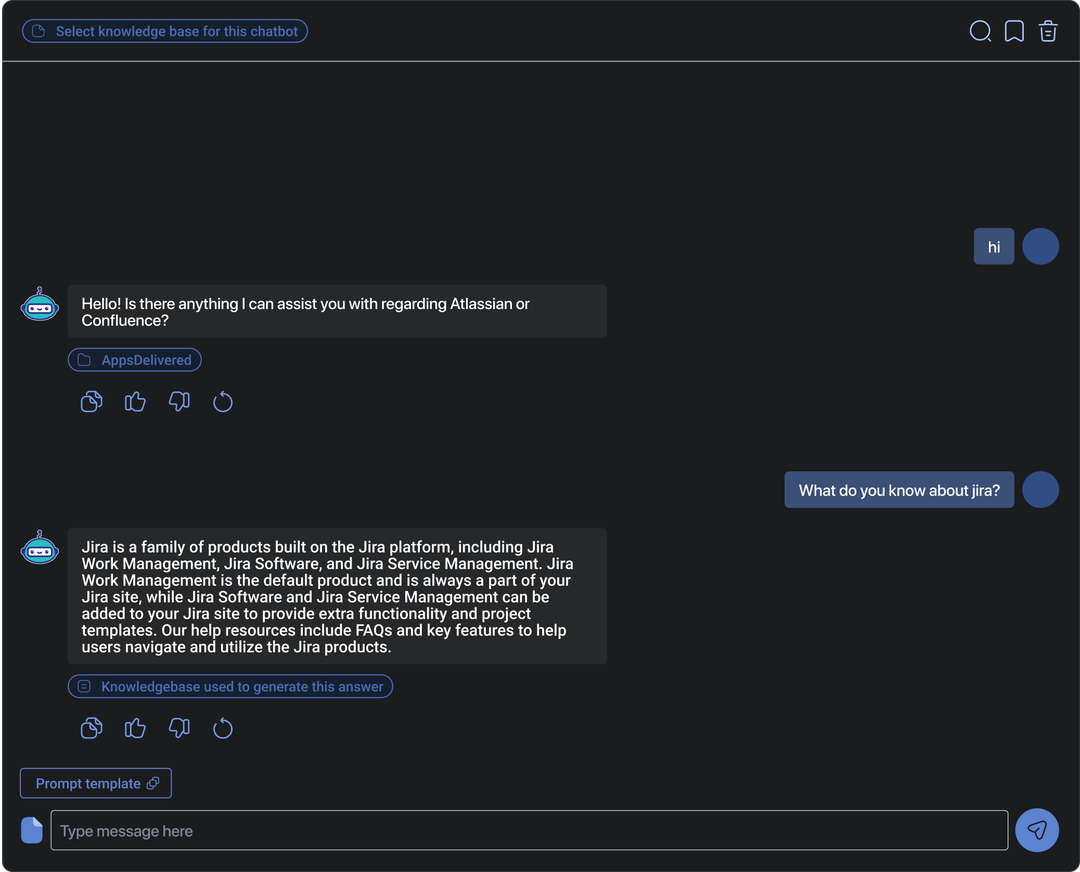Click the user avatar next to the Jira question
1080x872 pixels.
pyautogui.click(x=1040, y=490)
